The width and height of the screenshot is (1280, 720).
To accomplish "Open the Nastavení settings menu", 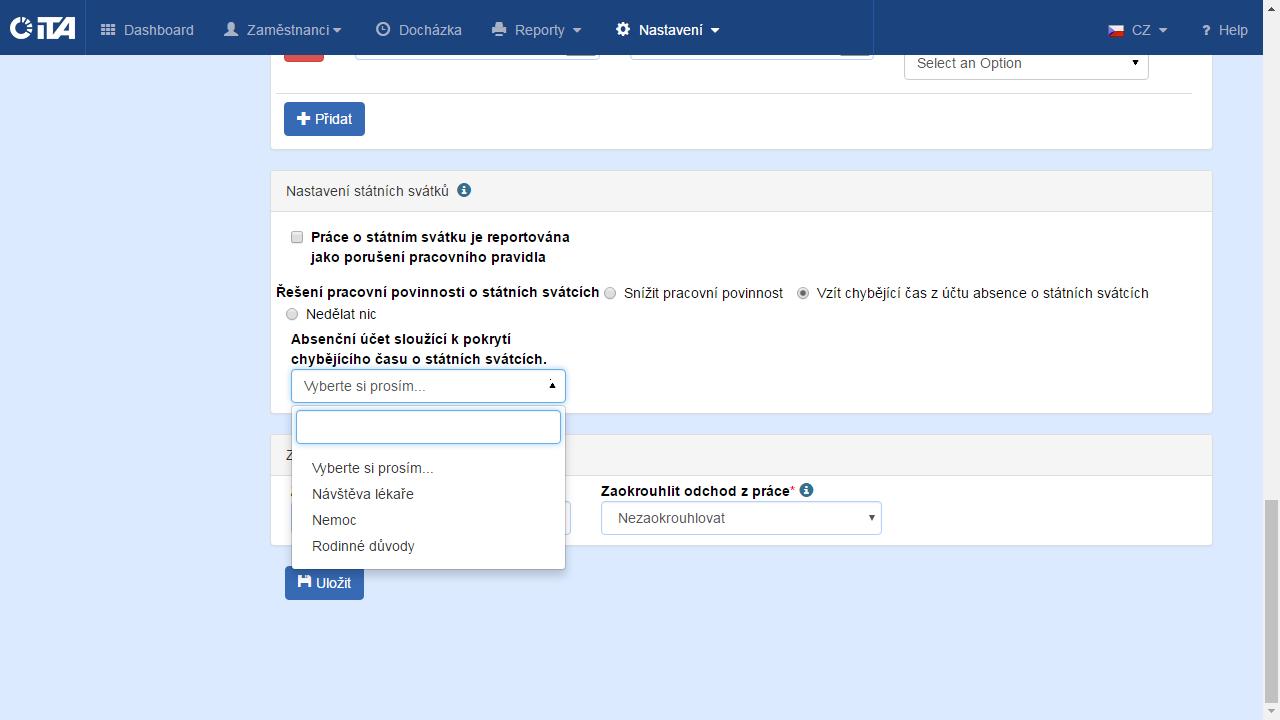I will 668,30.
